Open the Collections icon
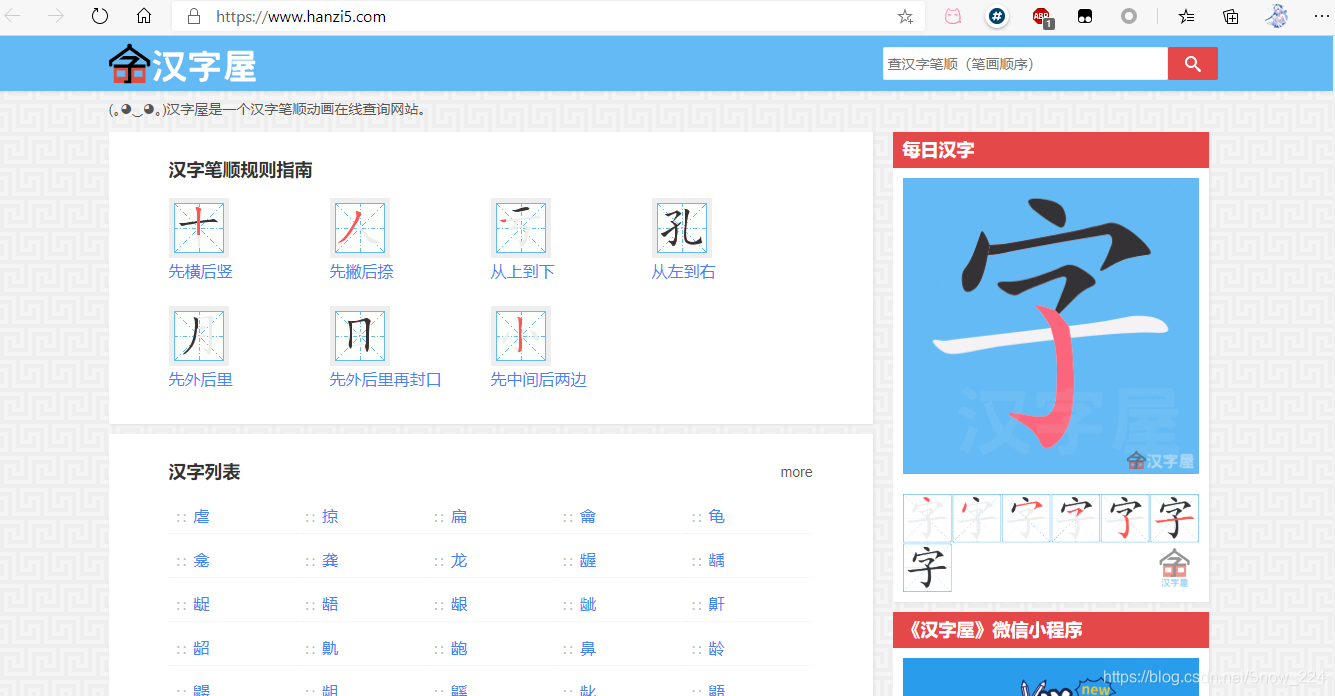1335x696 pixels. 1231,16
